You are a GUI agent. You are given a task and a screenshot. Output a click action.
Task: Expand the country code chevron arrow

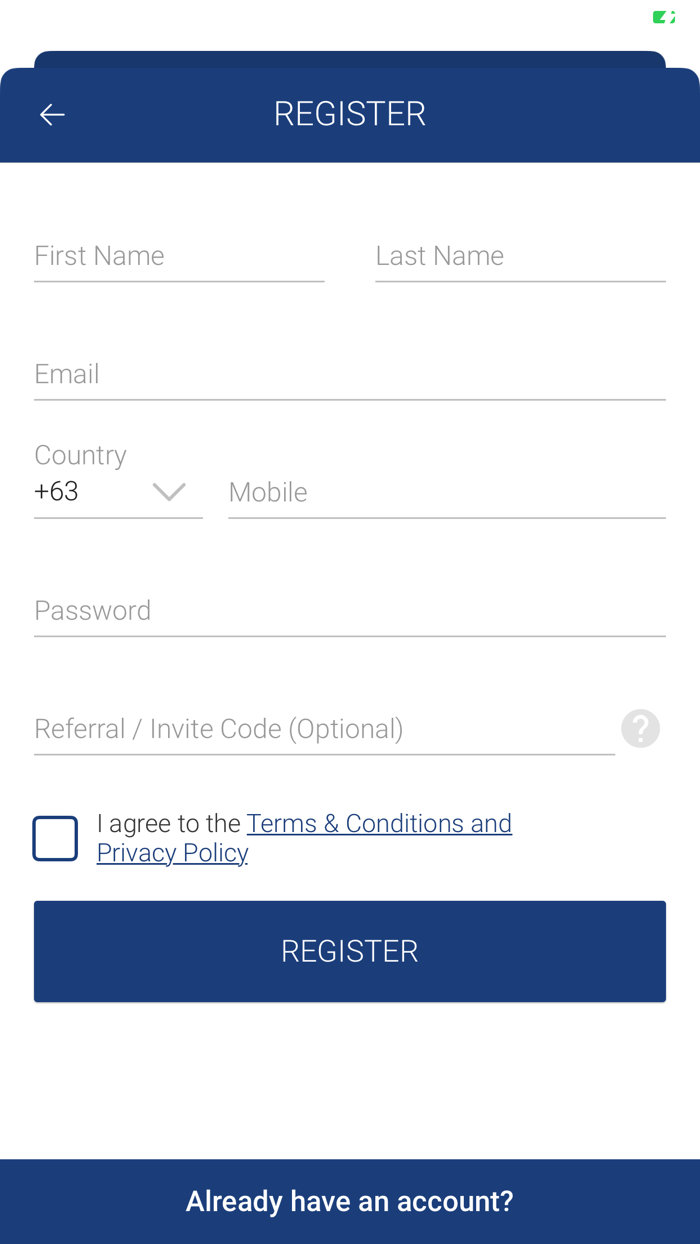169,492
